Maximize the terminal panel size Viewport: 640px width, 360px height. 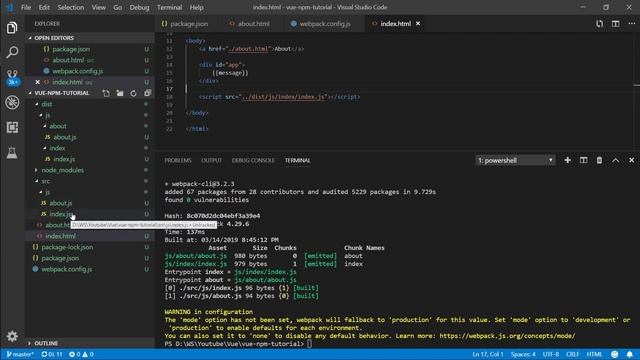coord(616,160)
